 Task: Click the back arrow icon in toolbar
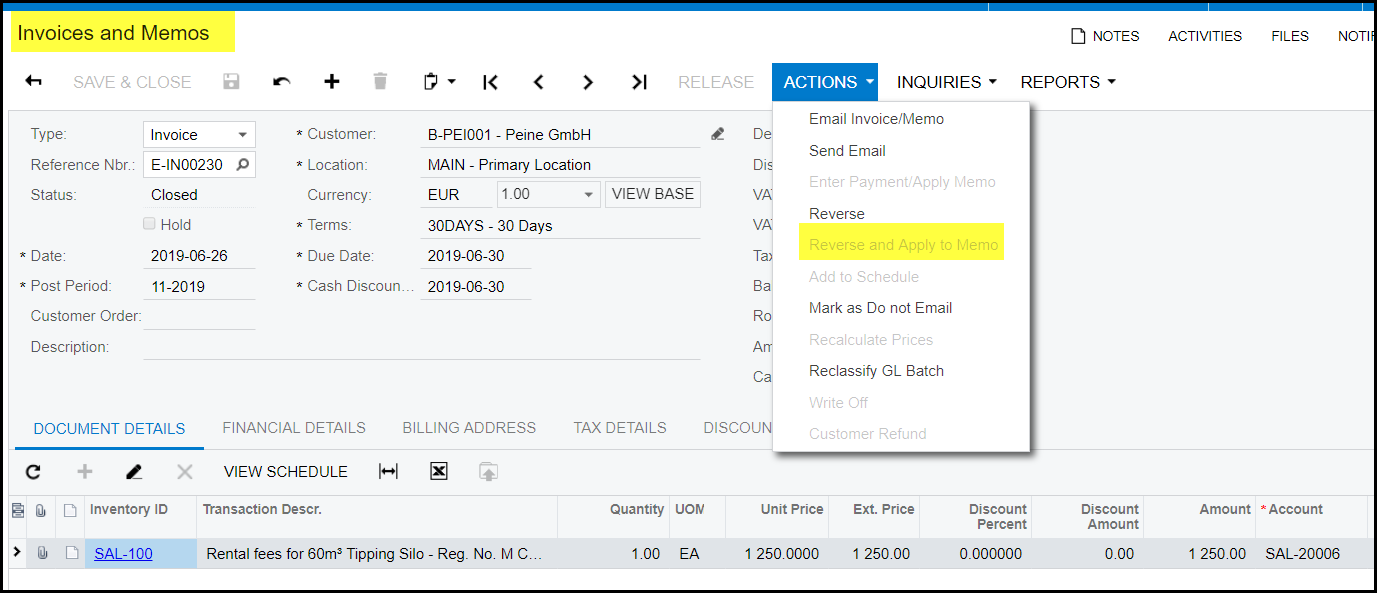[34, 82]
